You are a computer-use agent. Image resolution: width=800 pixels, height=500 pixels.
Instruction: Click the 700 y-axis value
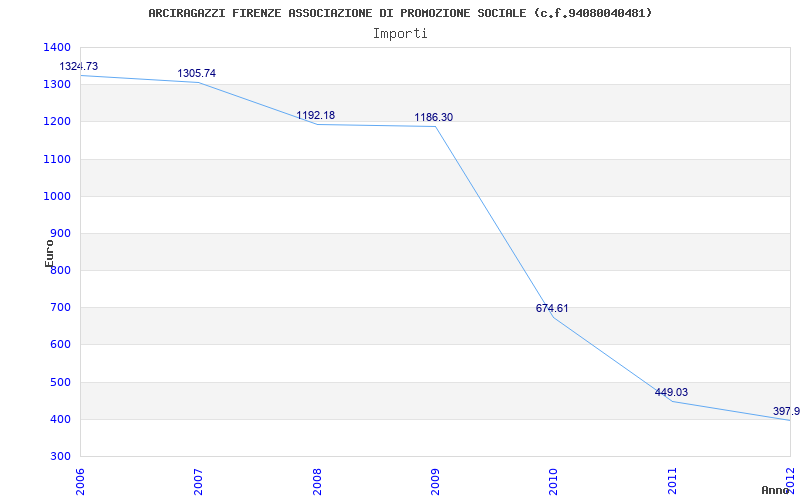click(x=60, y=308)
